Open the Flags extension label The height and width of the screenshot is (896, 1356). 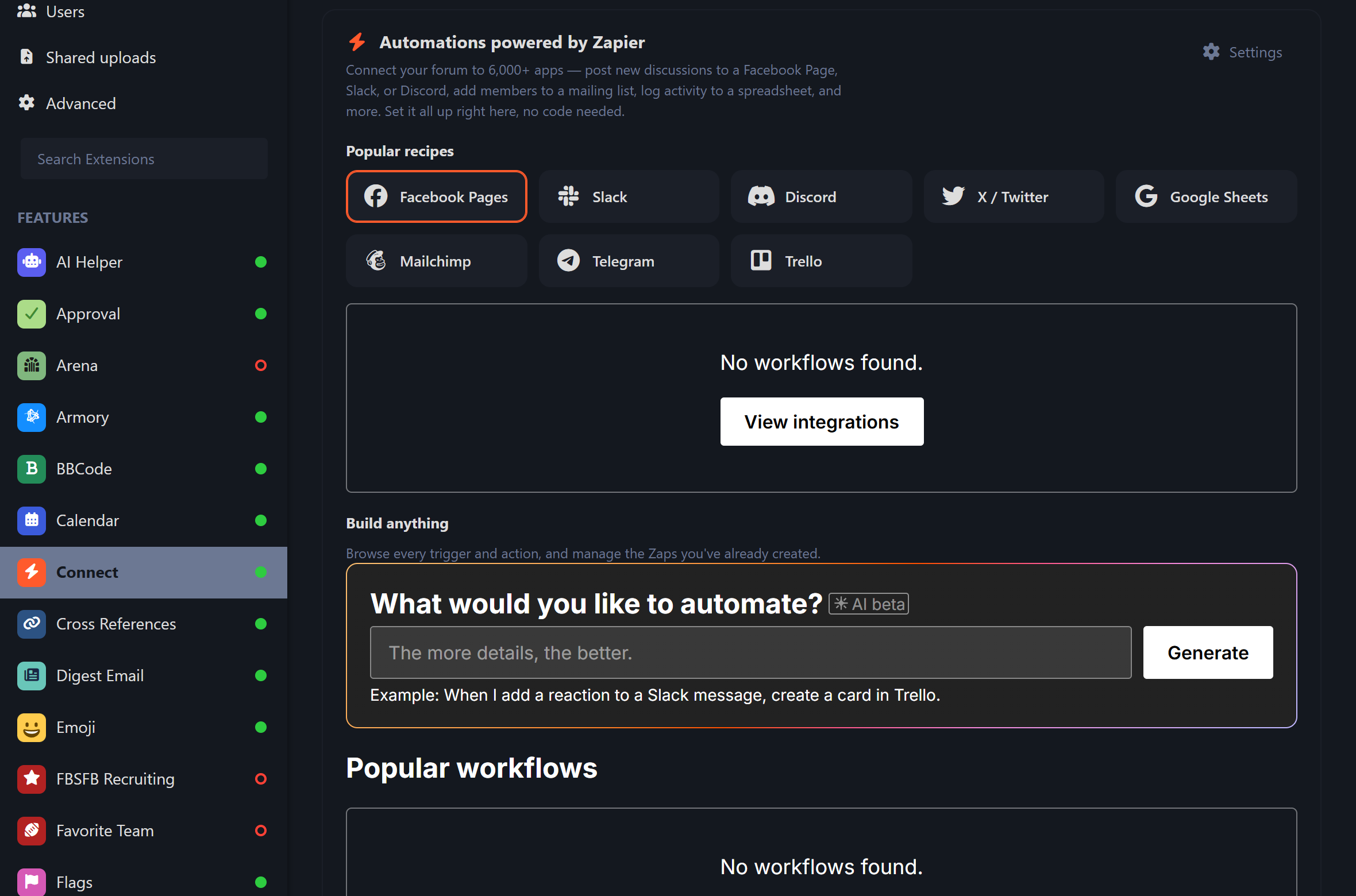pos(74,882)
